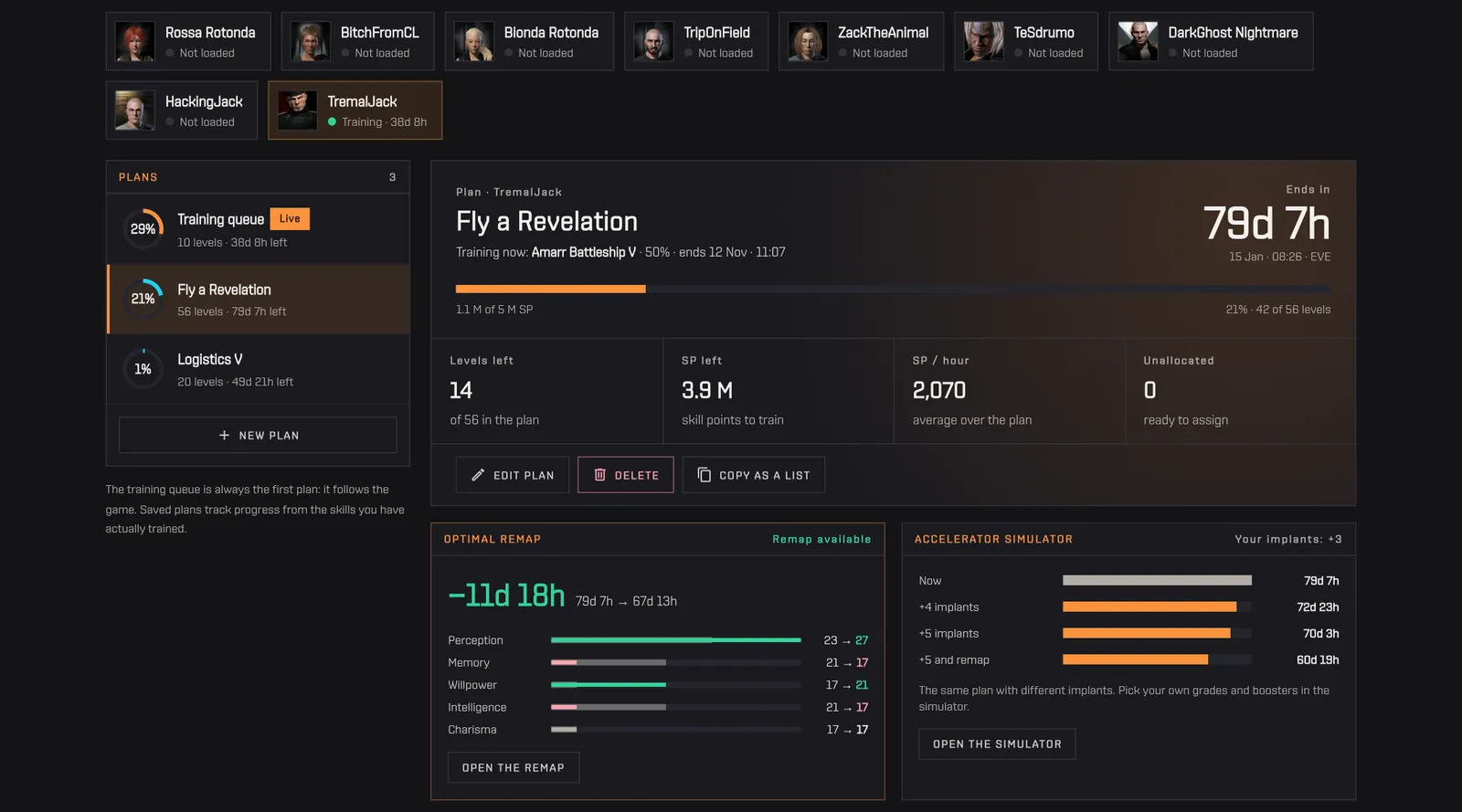Open the remap with the Open the Remap button
Screen dimensions: 1462x812
514,768
